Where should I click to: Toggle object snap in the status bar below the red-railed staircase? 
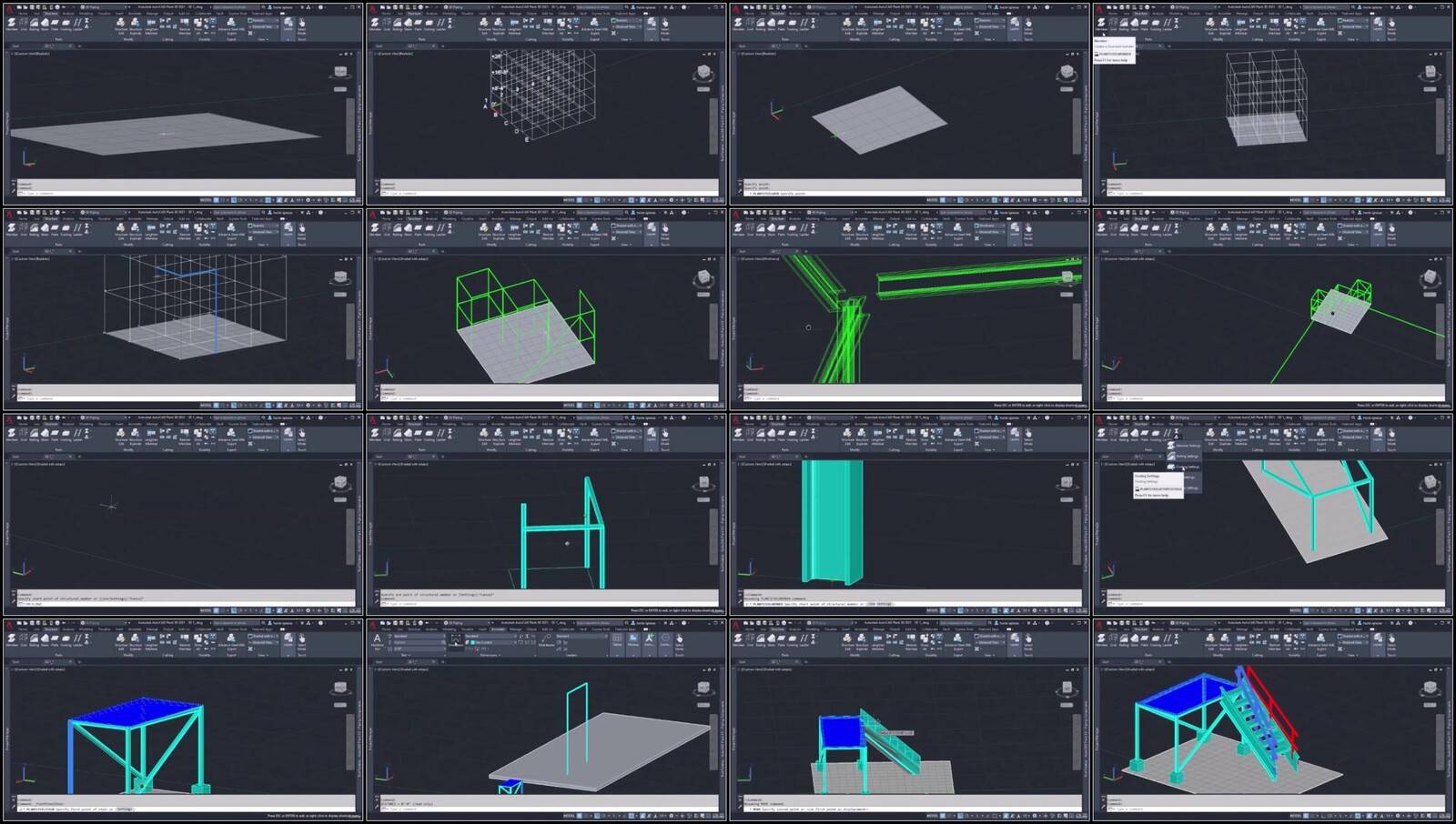(x=1356, y=815)
